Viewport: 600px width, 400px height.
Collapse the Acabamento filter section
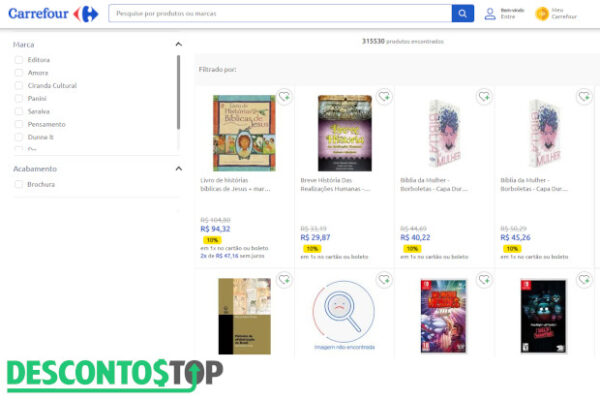[178, 168]
